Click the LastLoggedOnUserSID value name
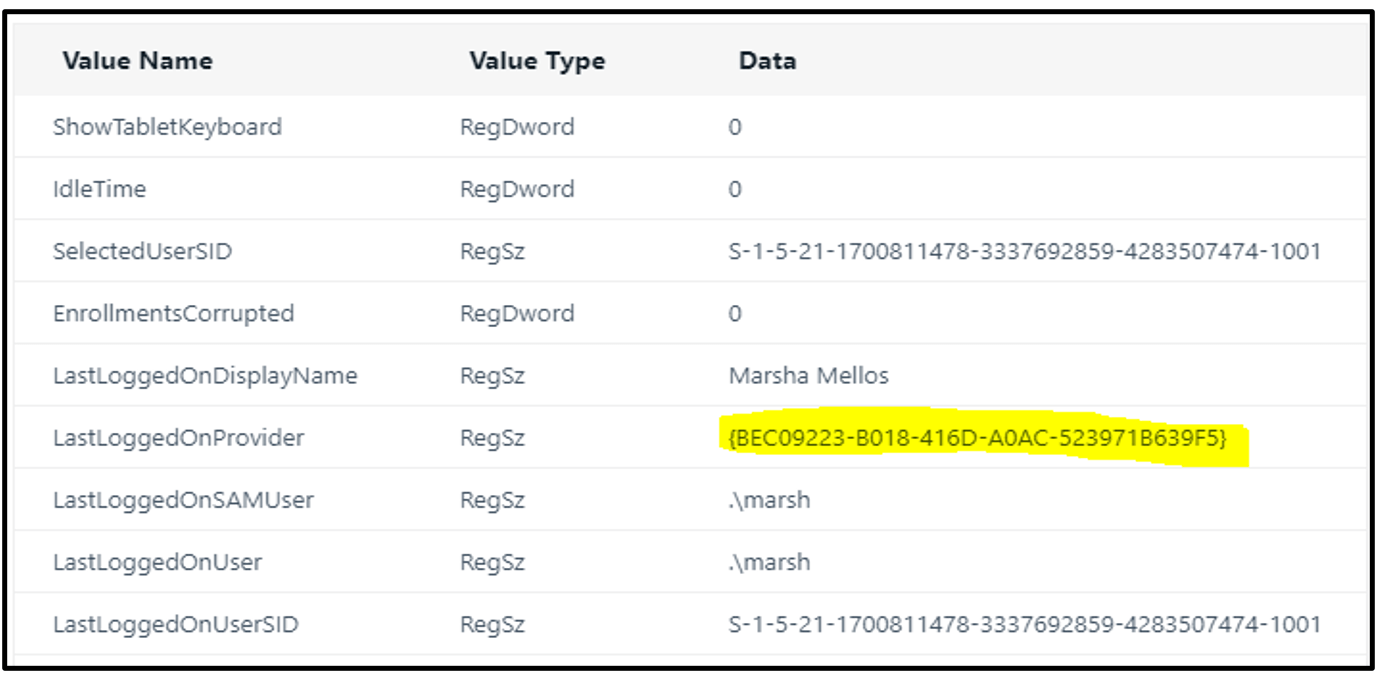1385x673 pixels. 175,625
